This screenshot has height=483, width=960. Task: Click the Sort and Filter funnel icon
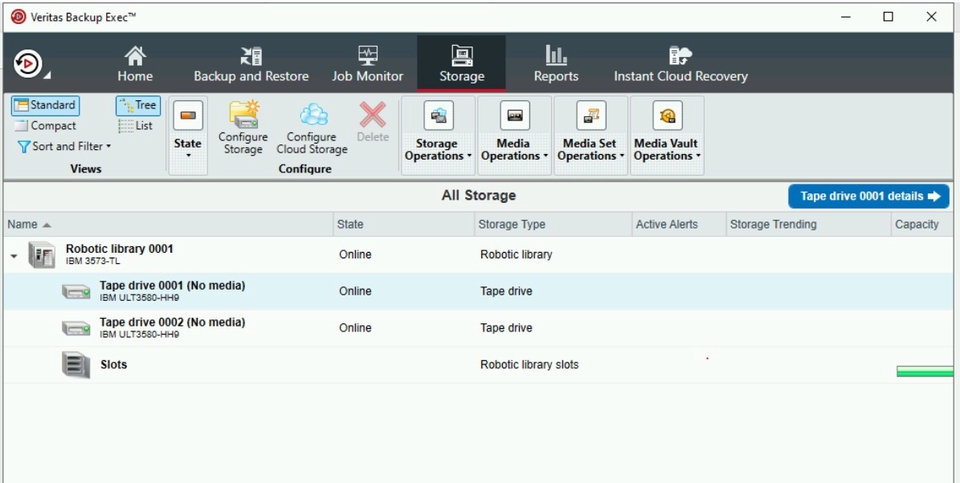[23, 147]
